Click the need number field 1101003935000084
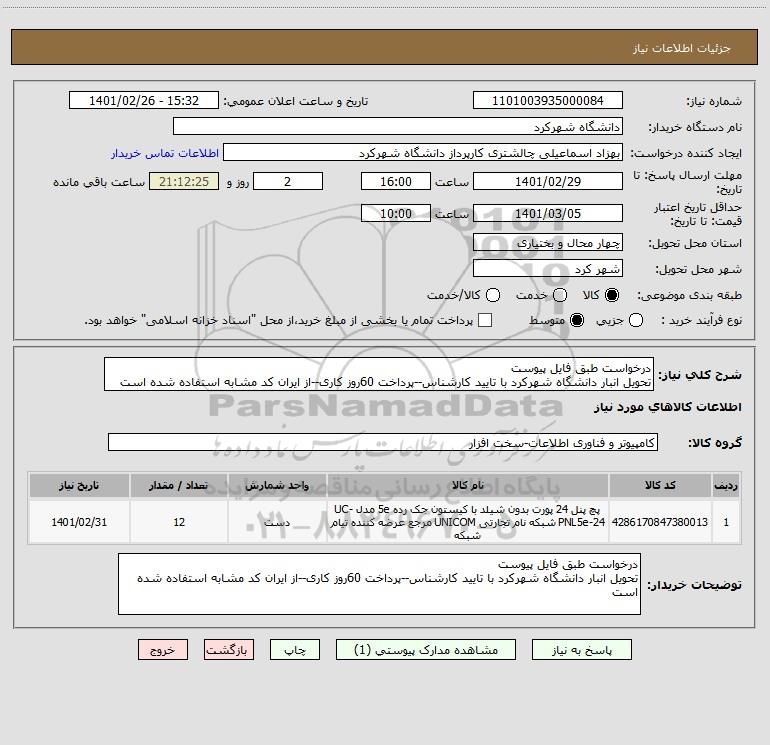The height and width of the screenshot is (745, 770). [548, 100]
